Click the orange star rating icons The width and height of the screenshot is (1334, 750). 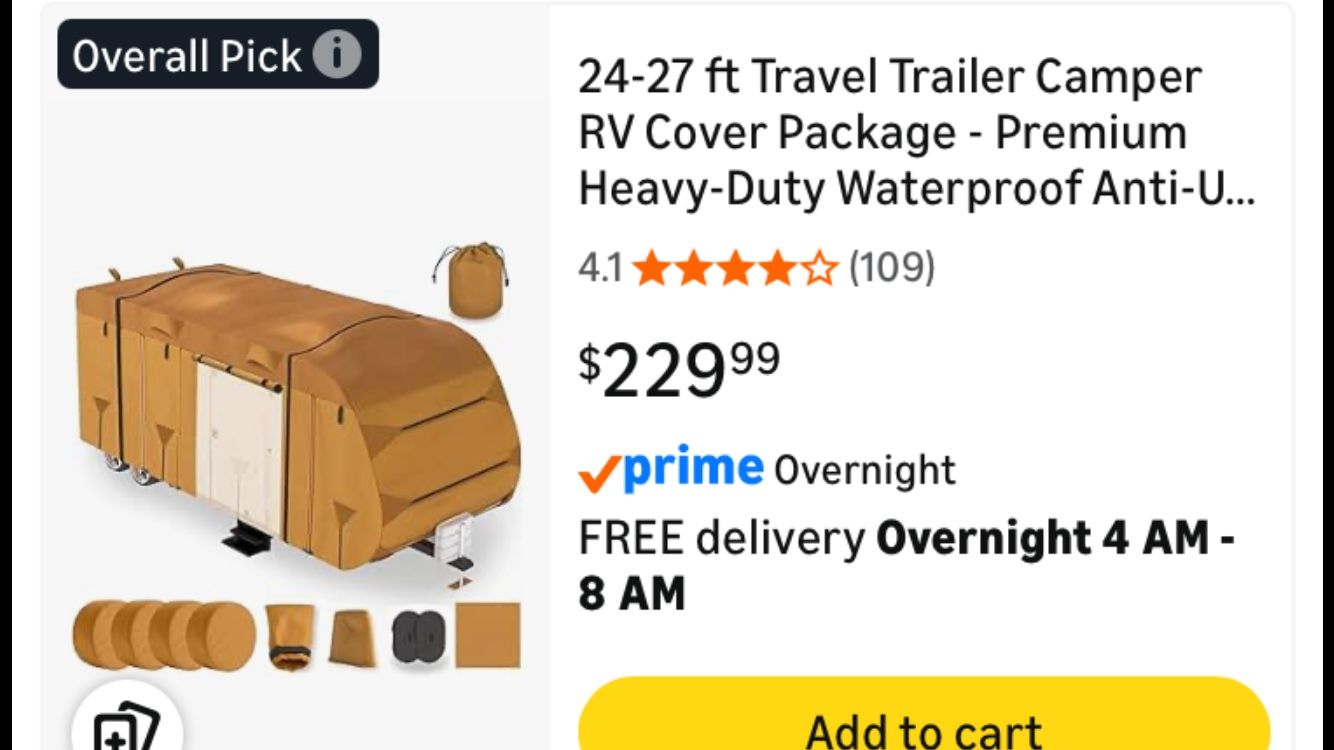(x=735, y=268)
